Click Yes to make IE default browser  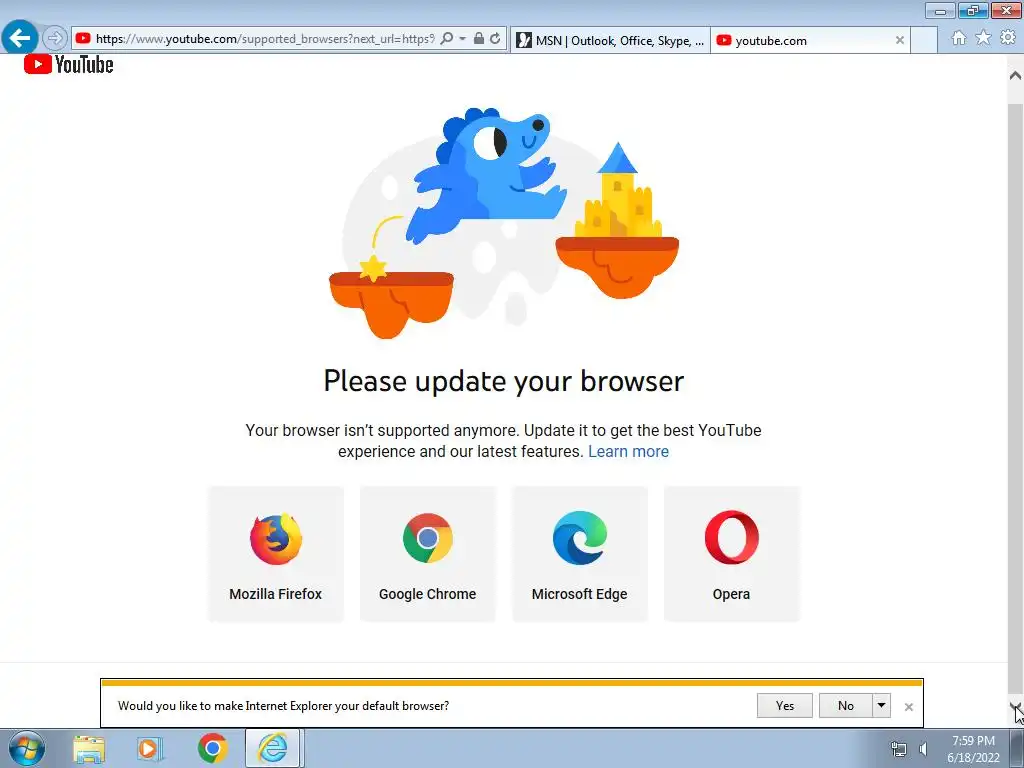pos(784,705)
